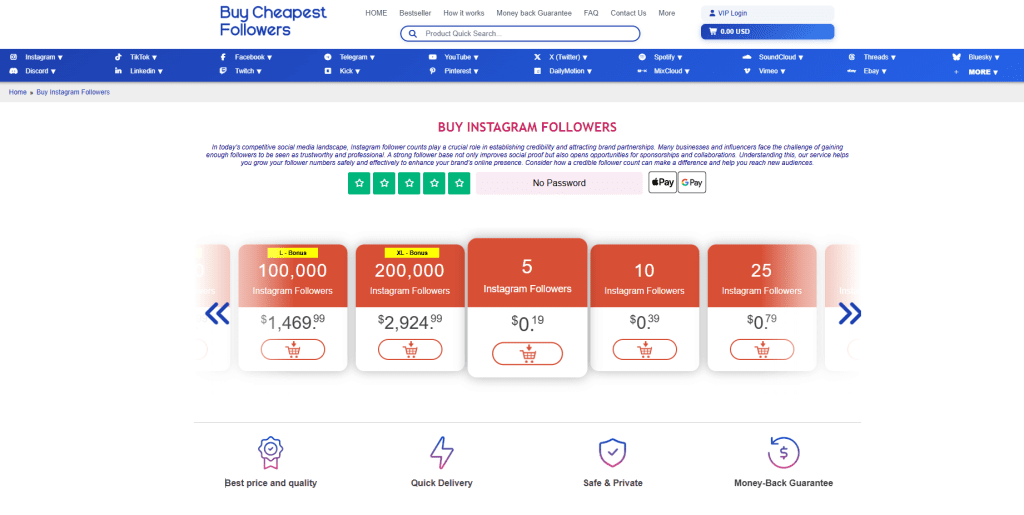Expand the Bluesky services dropdown
1024x515 pixels.
pos(984,57)
